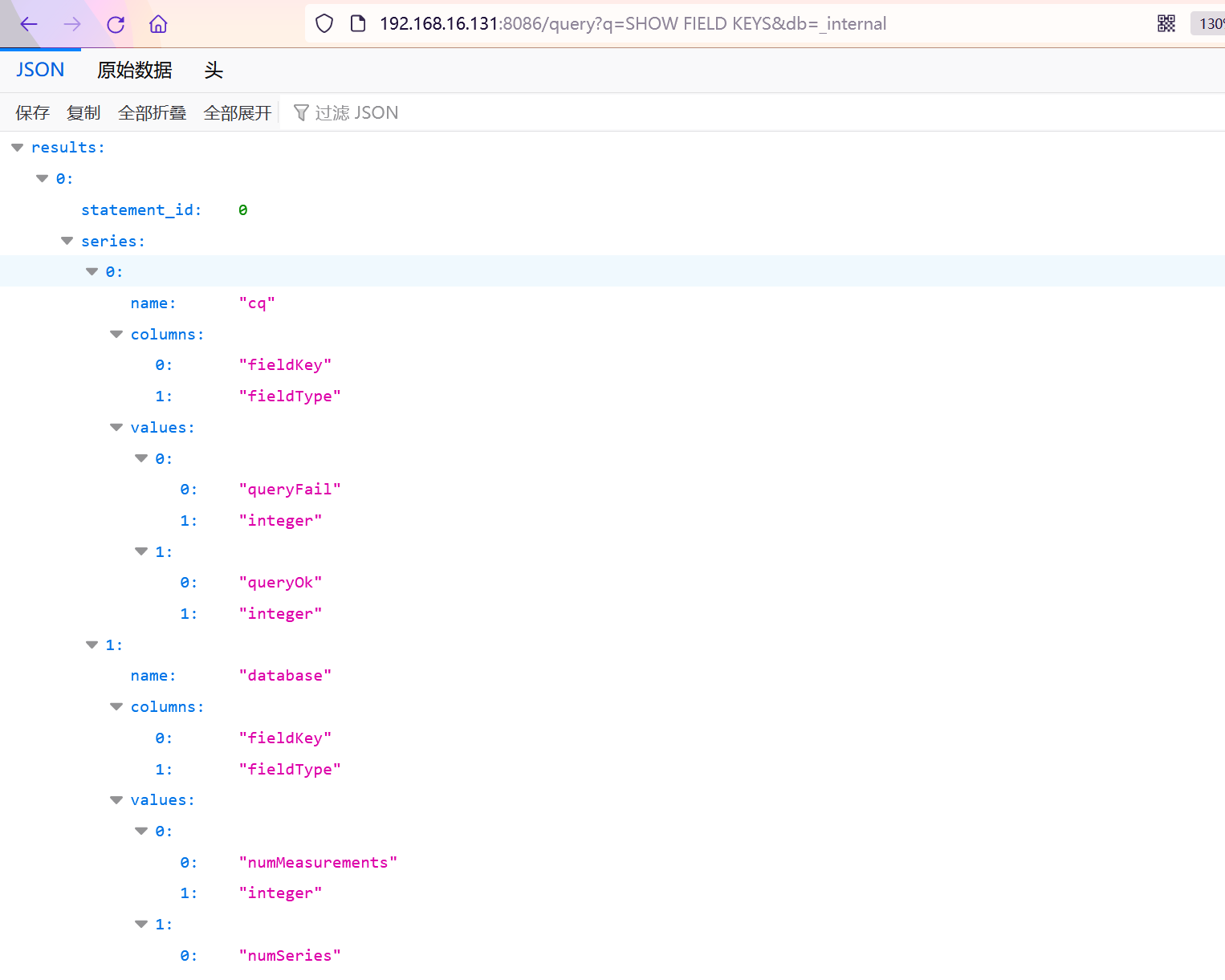
Task: Open the QR code icon in address bar
Action: (1166, 23)
